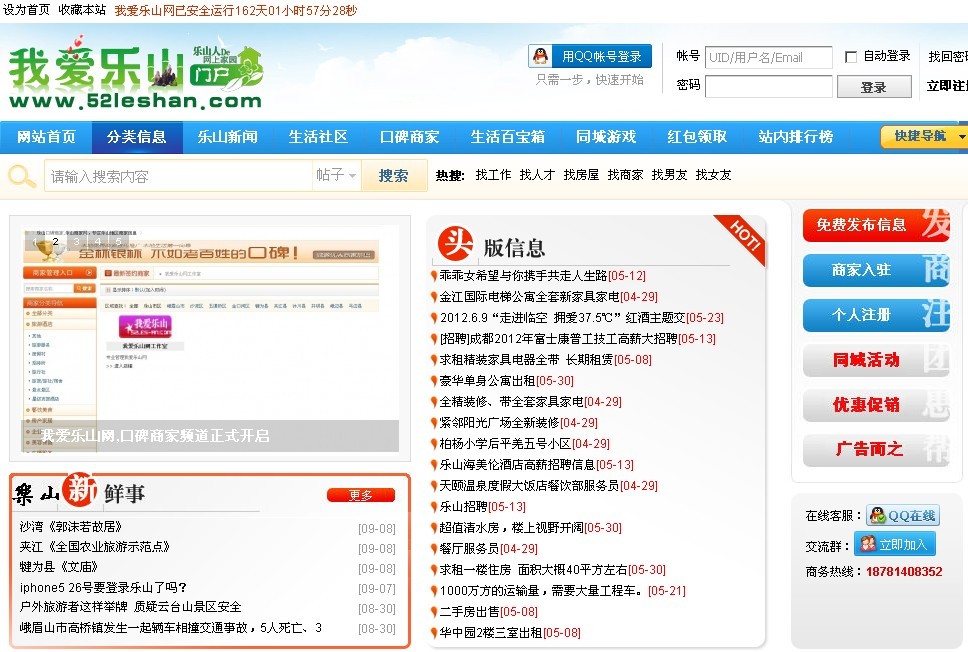Image resolution: width=968 pixels, height=652 pixels.
Task: Click hot search link 找女友
Action: coord(713,175)
